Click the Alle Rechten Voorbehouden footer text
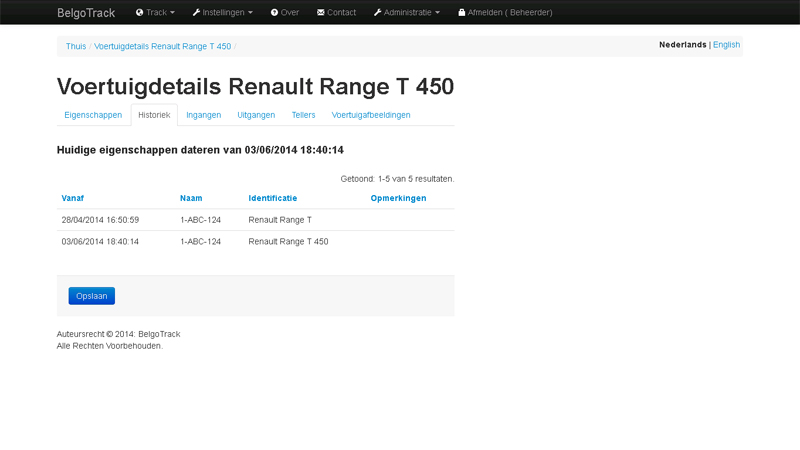 click(x=110, y=346)
